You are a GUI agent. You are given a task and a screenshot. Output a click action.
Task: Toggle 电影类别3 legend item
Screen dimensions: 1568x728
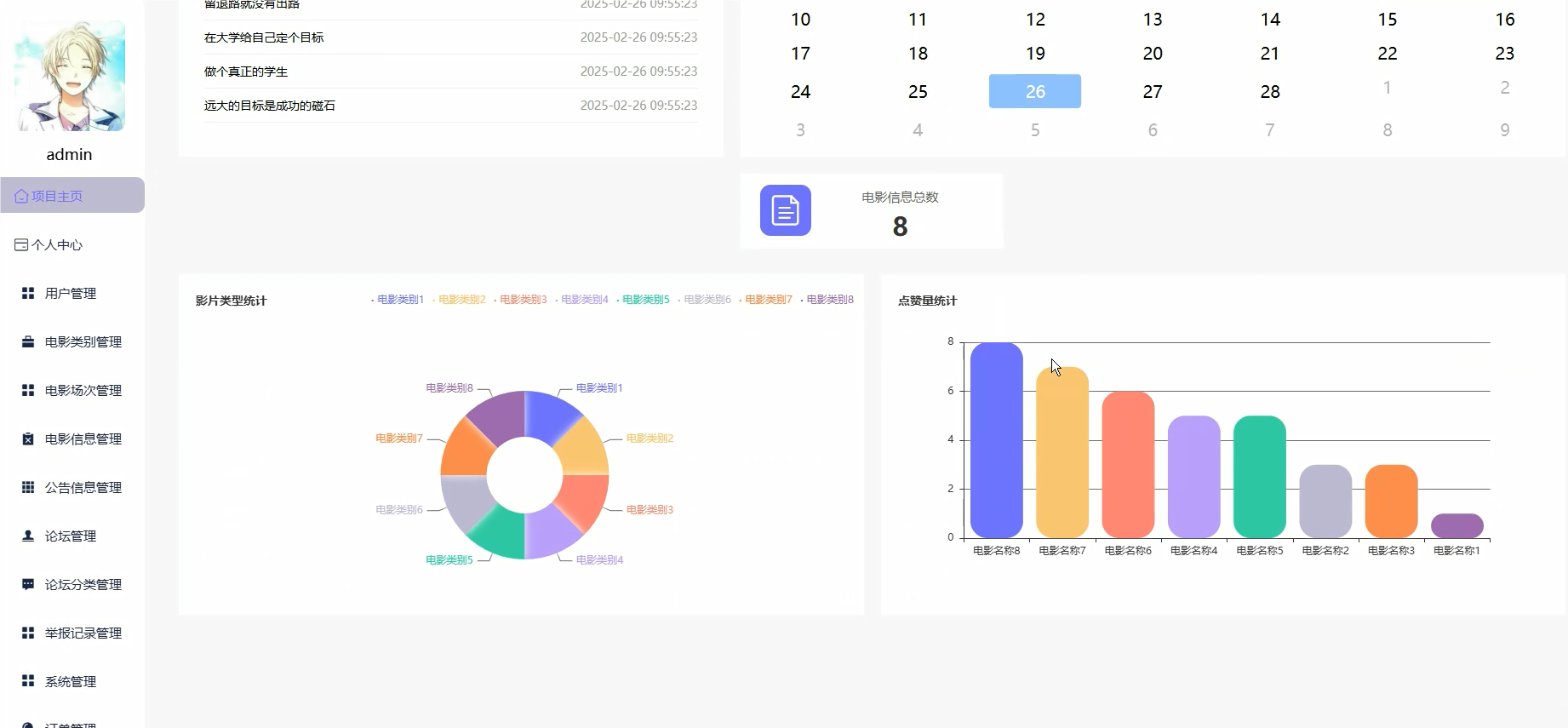click(x=520, y=300)
